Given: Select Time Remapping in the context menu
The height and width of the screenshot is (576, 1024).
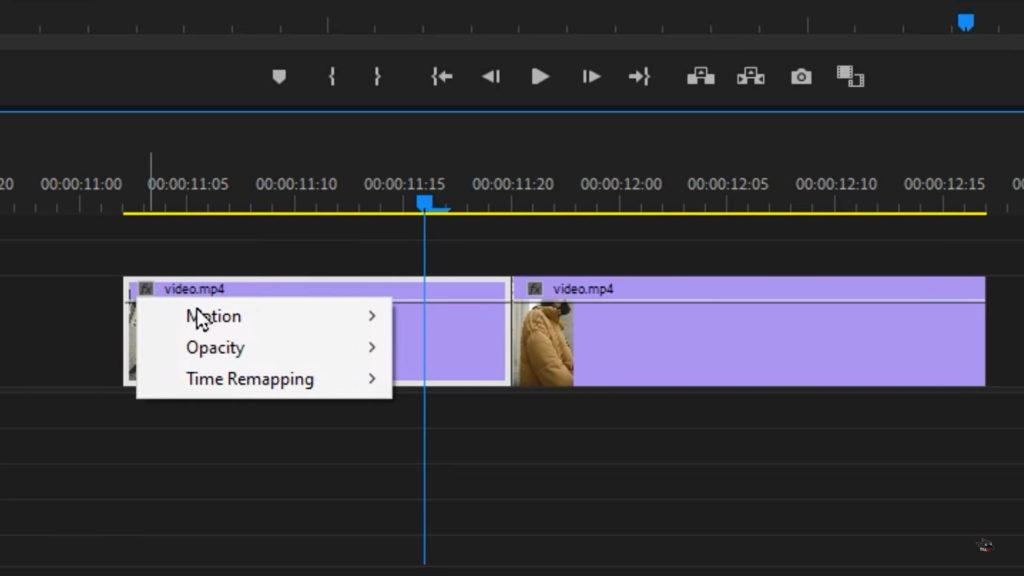Looking at the screenshot, I should pyautogui.click(x=248, y=379).
